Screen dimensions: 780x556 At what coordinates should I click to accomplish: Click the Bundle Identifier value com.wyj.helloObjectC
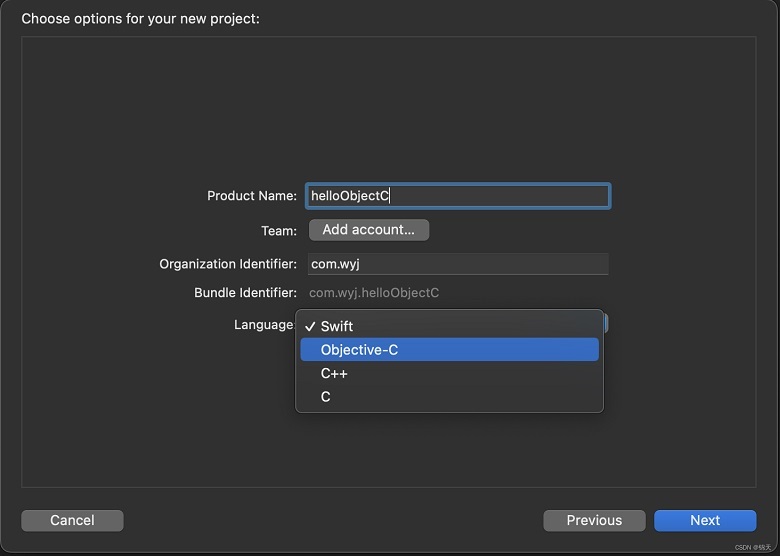(374, 293)
